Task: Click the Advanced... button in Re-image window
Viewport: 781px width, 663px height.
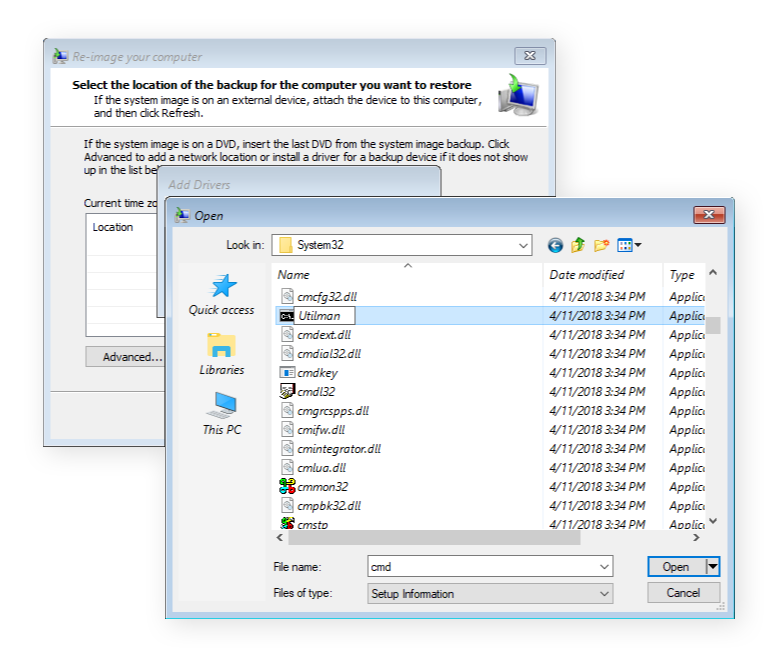Action: (131, 357)
